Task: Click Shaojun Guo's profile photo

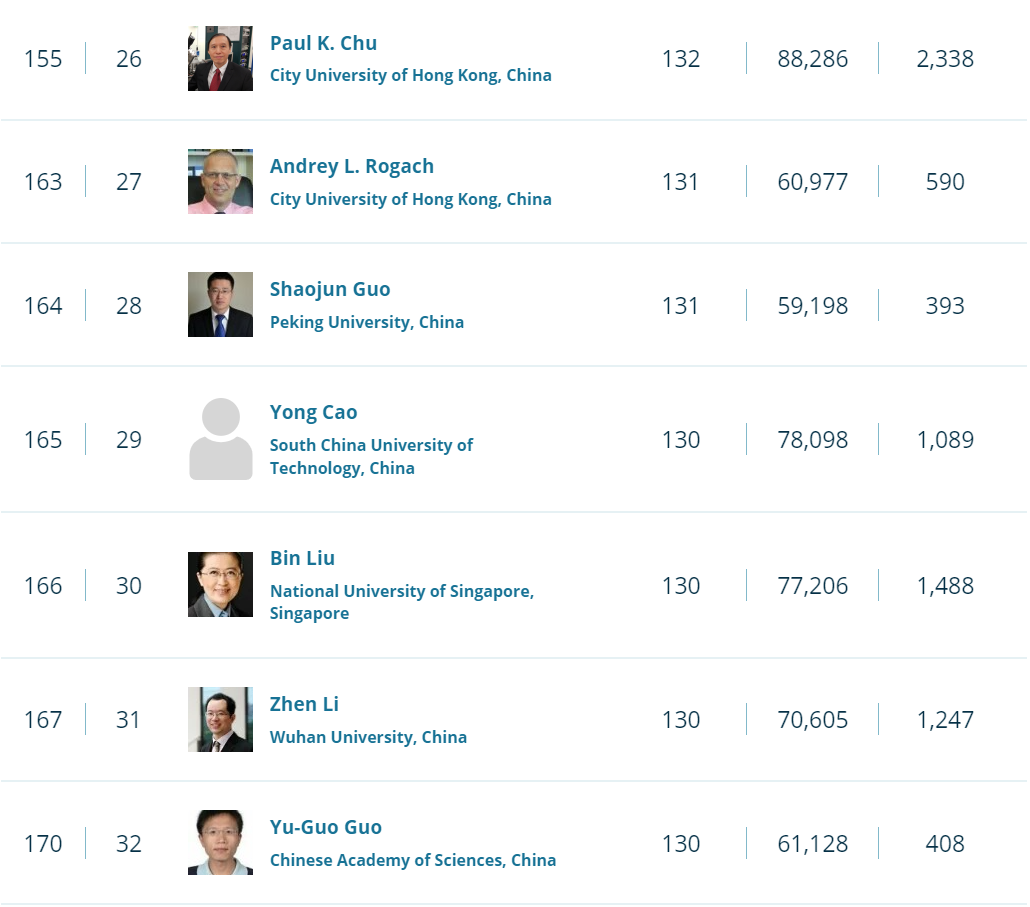Action: click(220, 305)
